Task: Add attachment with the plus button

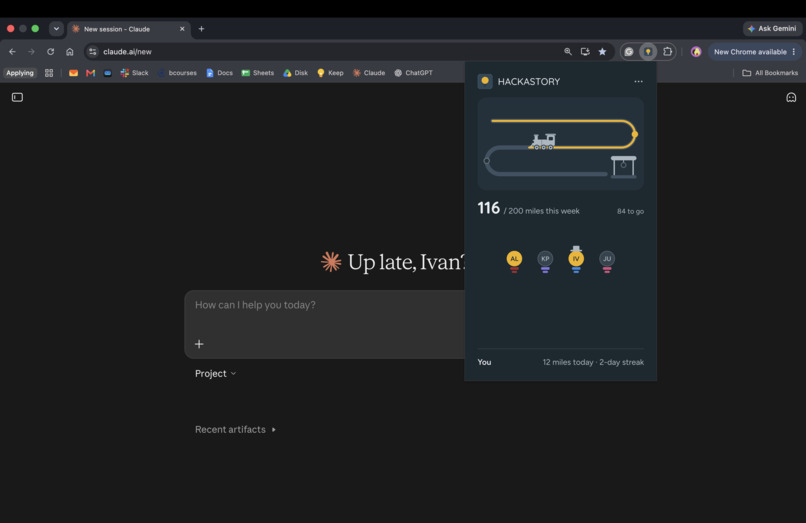Action: pos(199,344)
